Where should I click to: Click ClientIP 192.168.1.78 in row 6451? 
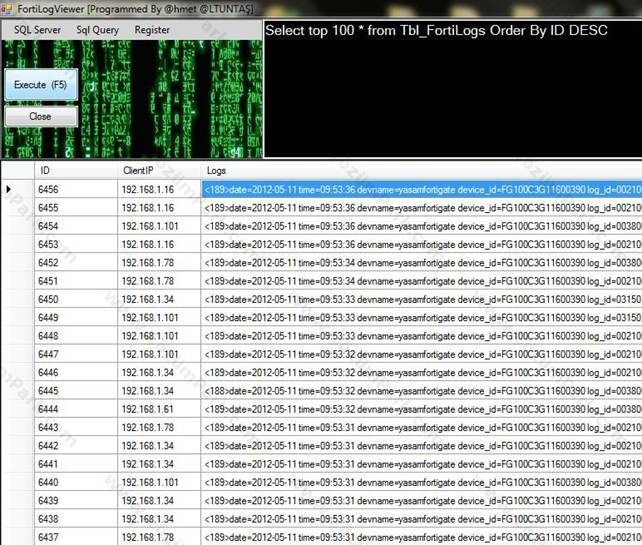click(159, 281)
